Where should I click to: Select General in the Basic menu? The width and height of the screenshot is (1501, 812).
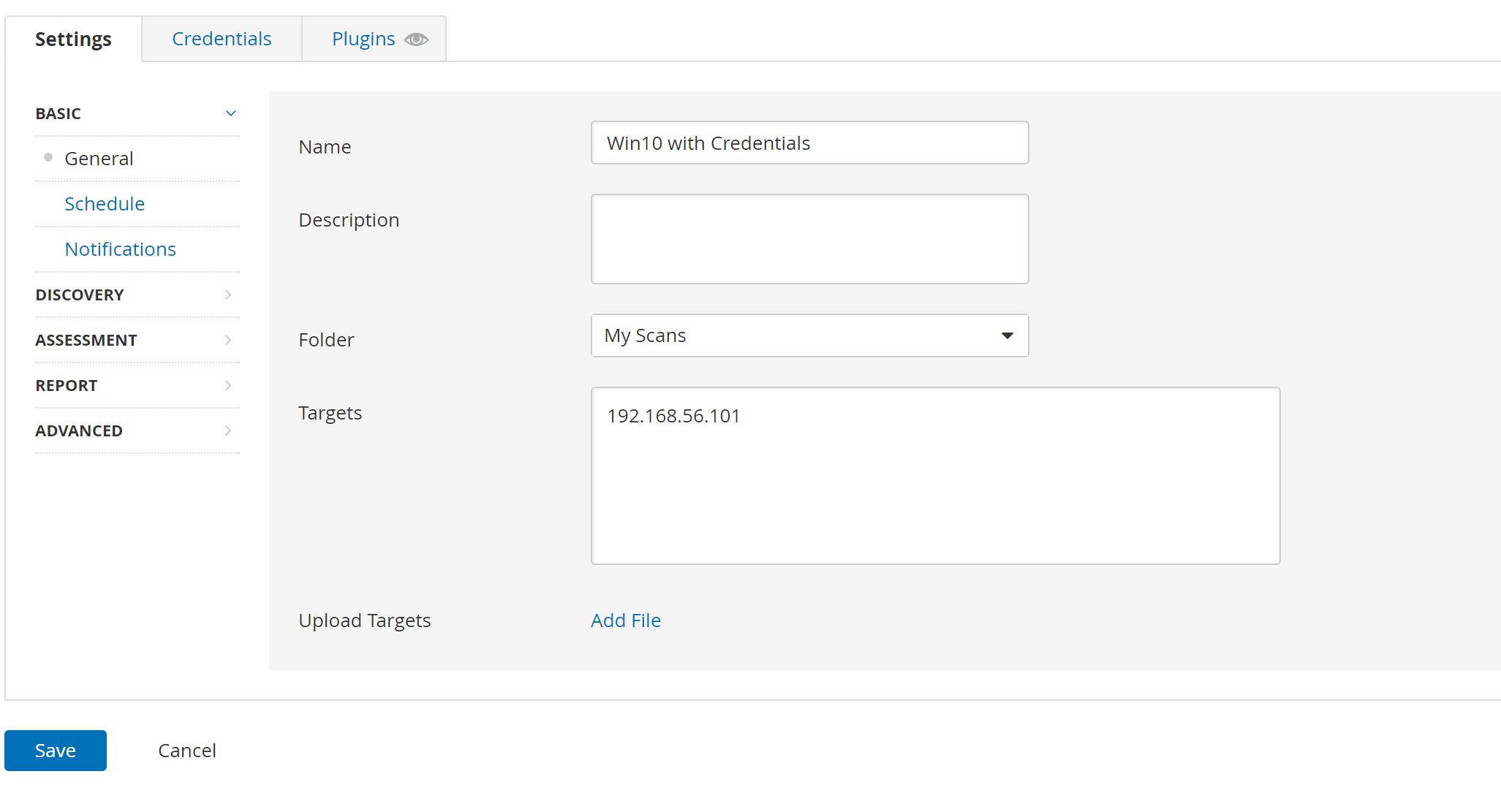click(99, 159)
